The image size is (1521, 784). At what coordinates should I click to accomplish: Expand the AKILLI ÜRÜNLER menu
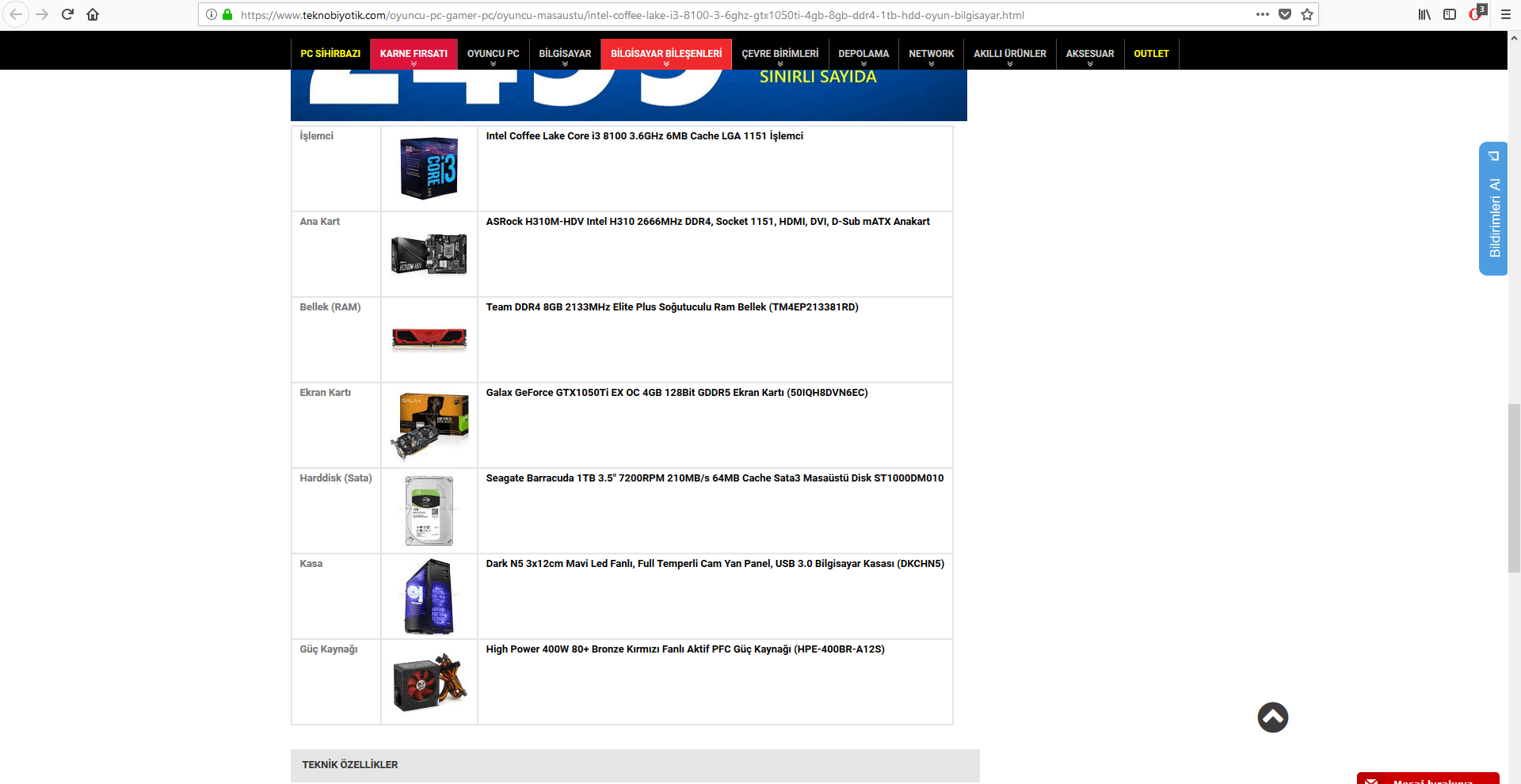(x=1010, y=54)
